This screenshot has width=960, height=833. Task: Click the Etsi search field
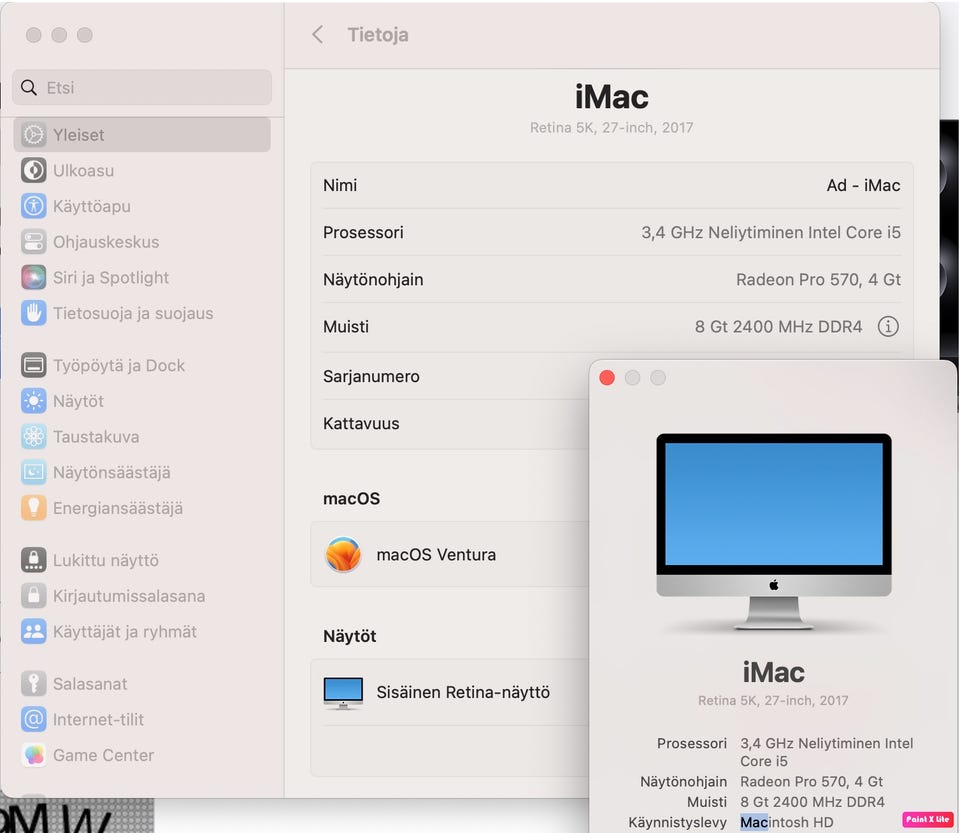coord(142,88)
